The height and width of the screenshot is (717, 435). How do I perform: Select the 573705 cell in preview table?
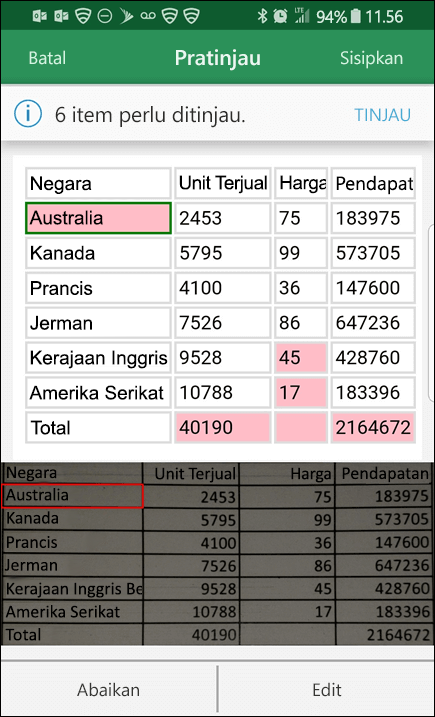(373, 253)
